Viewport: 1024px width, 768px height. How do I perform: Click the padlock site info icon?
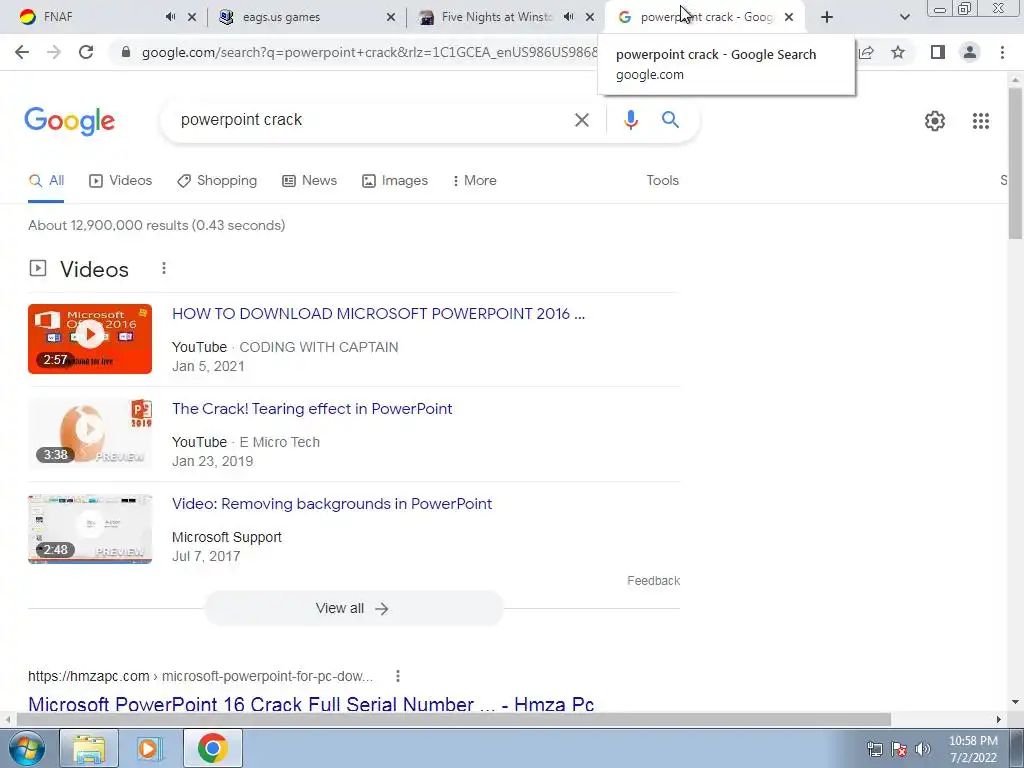[126, 52]
